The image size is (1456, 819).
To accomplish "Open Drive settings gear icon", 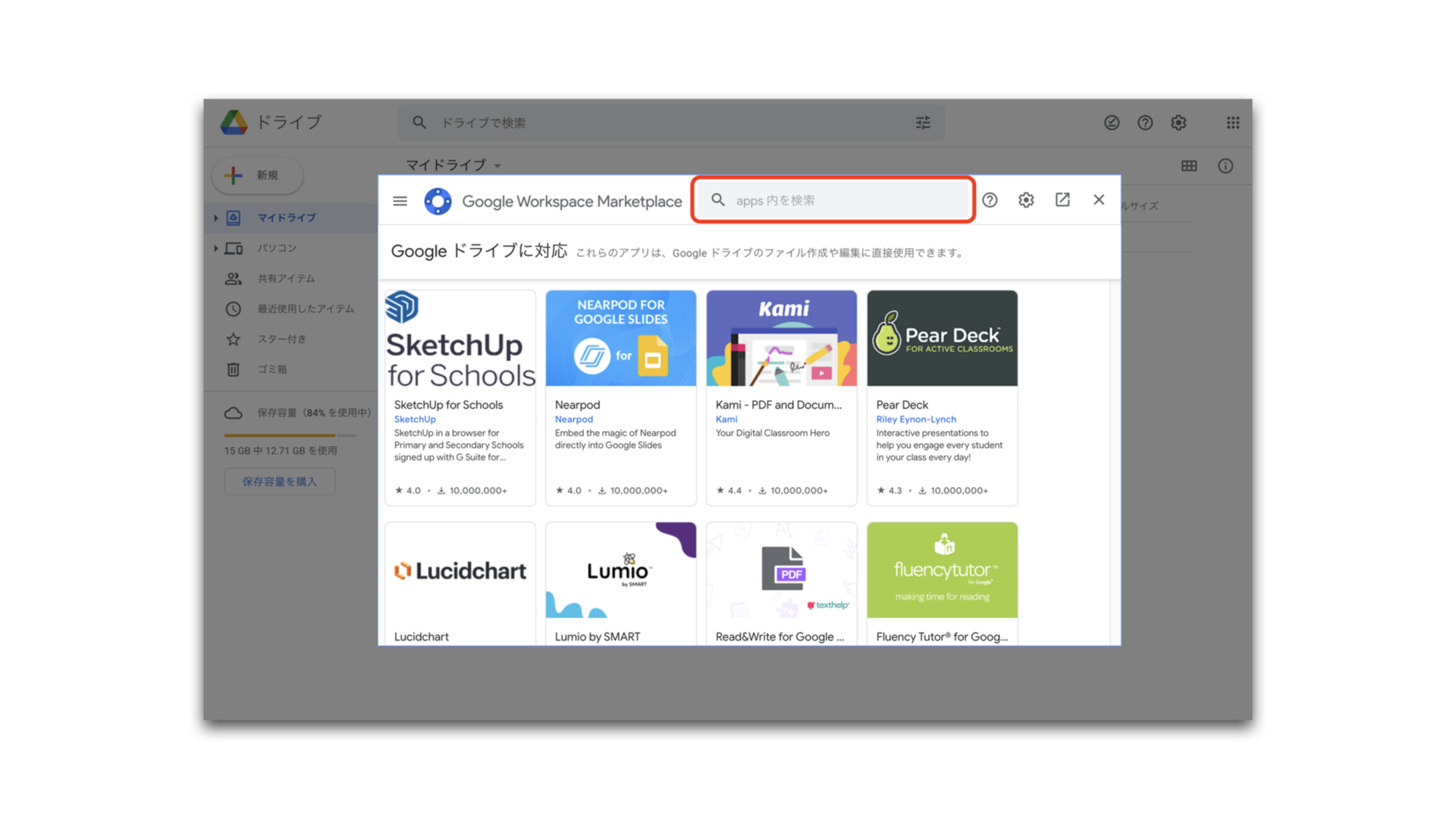I will tap(1178, 122).
